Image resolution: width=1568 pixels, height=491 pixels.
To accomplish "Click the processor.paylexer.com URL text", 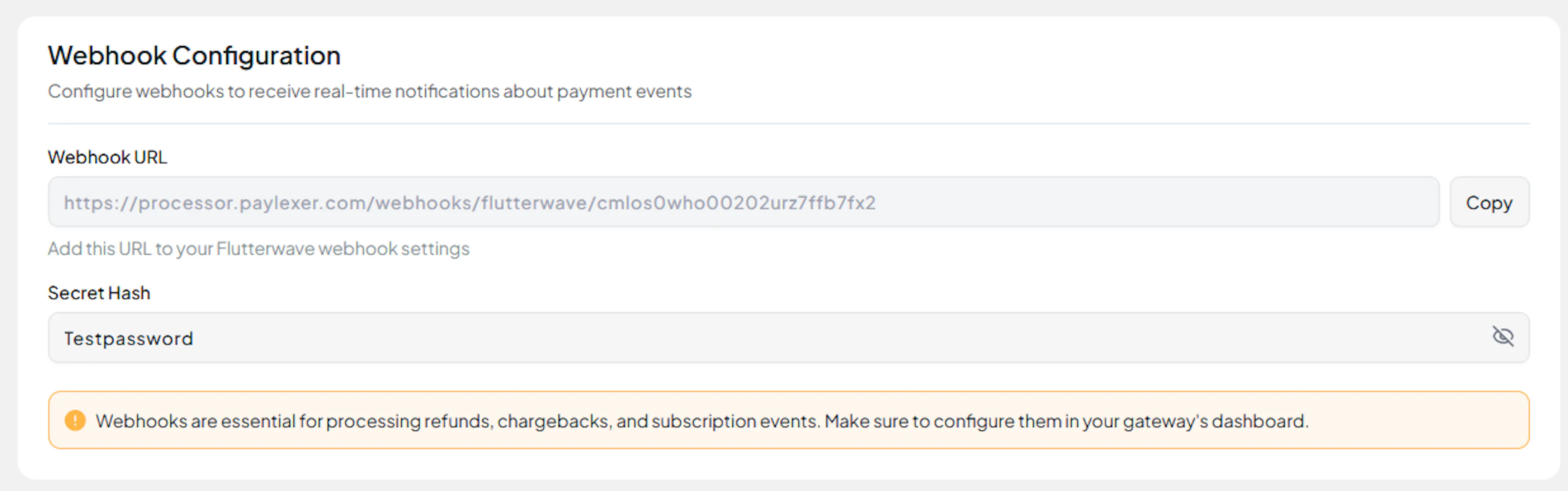I will (x=469, y=203).
